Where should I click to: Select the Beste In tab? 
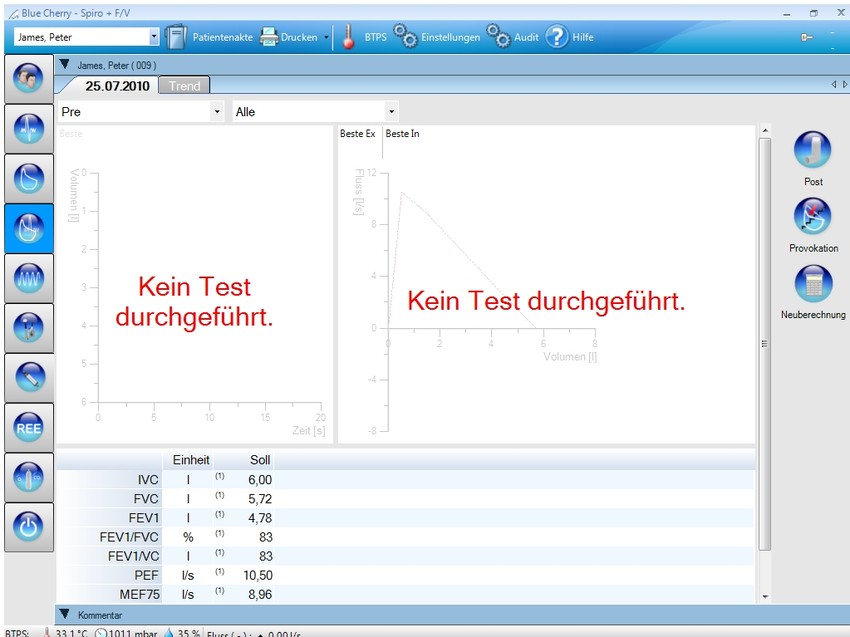coord(402,134)
